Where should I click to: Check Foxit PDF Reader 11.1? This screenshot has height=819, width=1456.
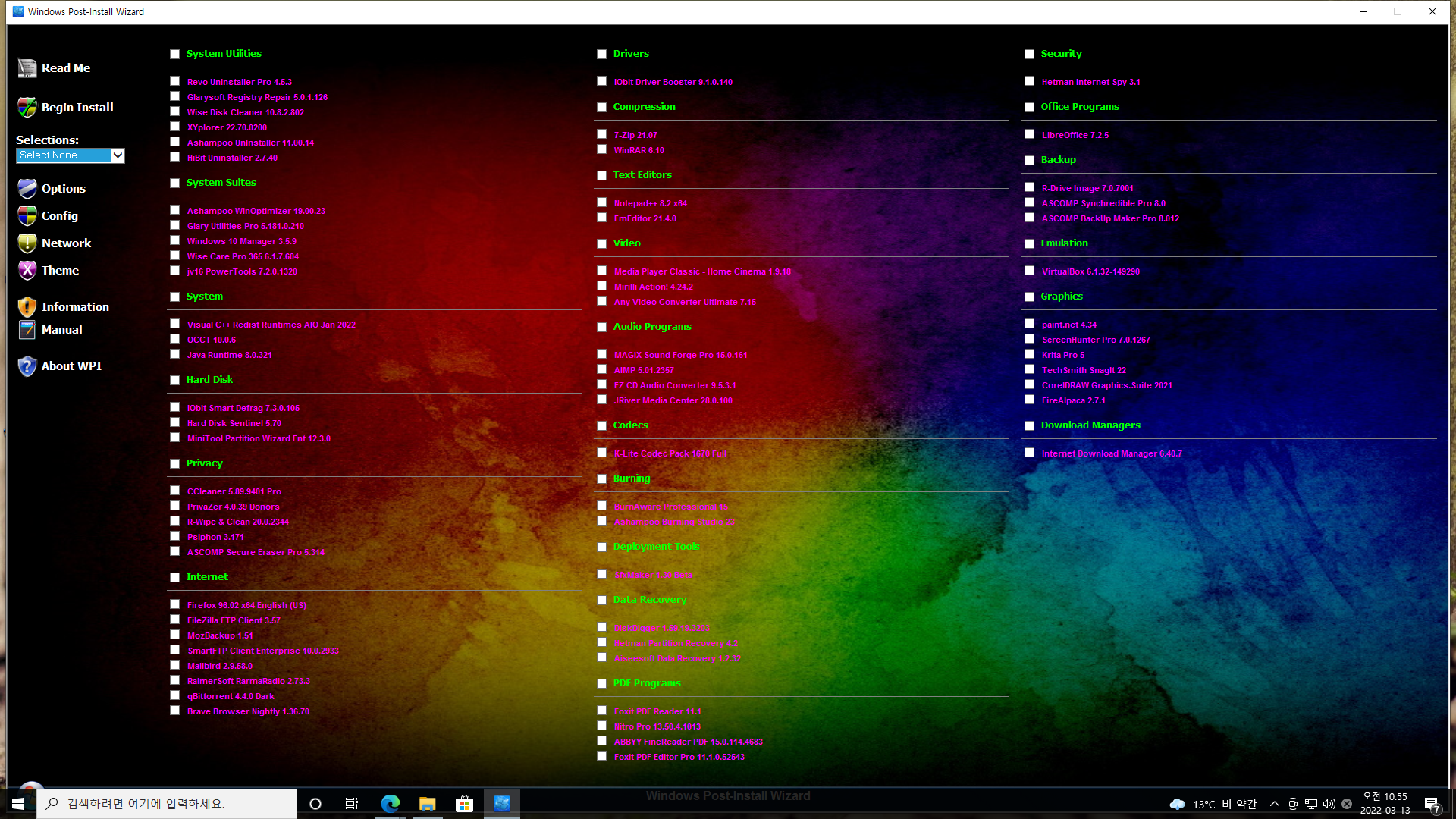pos(602,711)
